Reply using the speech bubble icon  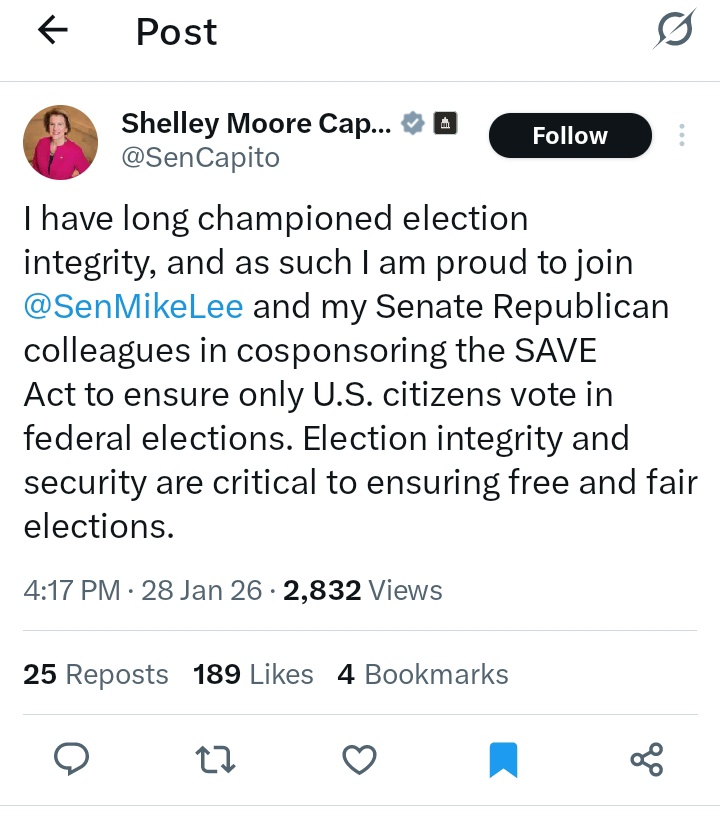[71, 760]
